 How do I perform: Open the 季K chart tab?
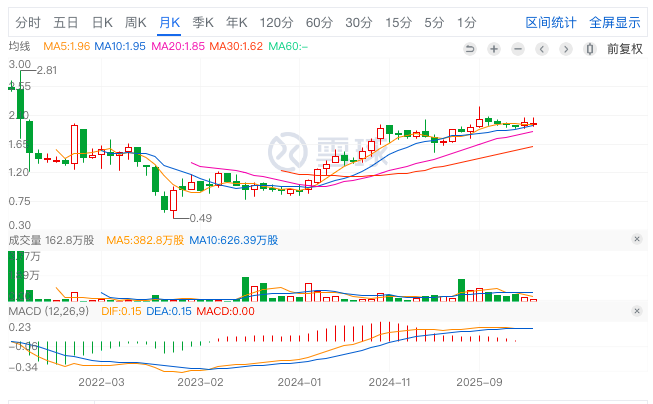point(203,22)
